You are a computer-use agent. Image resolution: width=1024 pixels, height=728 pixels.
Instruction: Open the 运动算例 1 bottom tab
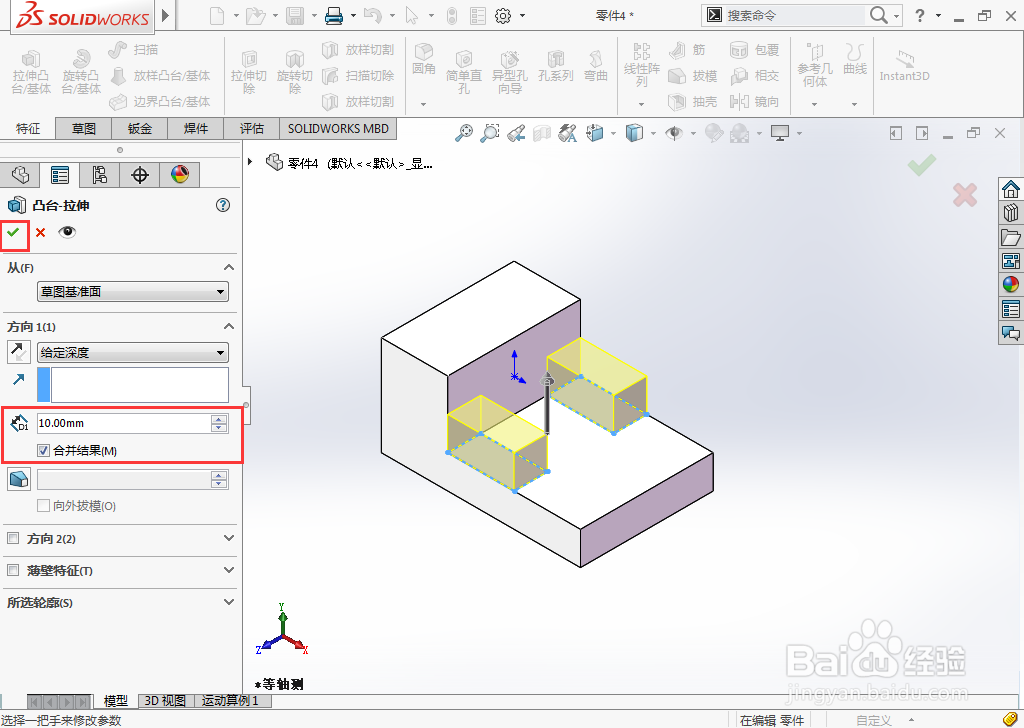(x=230, y=701)
